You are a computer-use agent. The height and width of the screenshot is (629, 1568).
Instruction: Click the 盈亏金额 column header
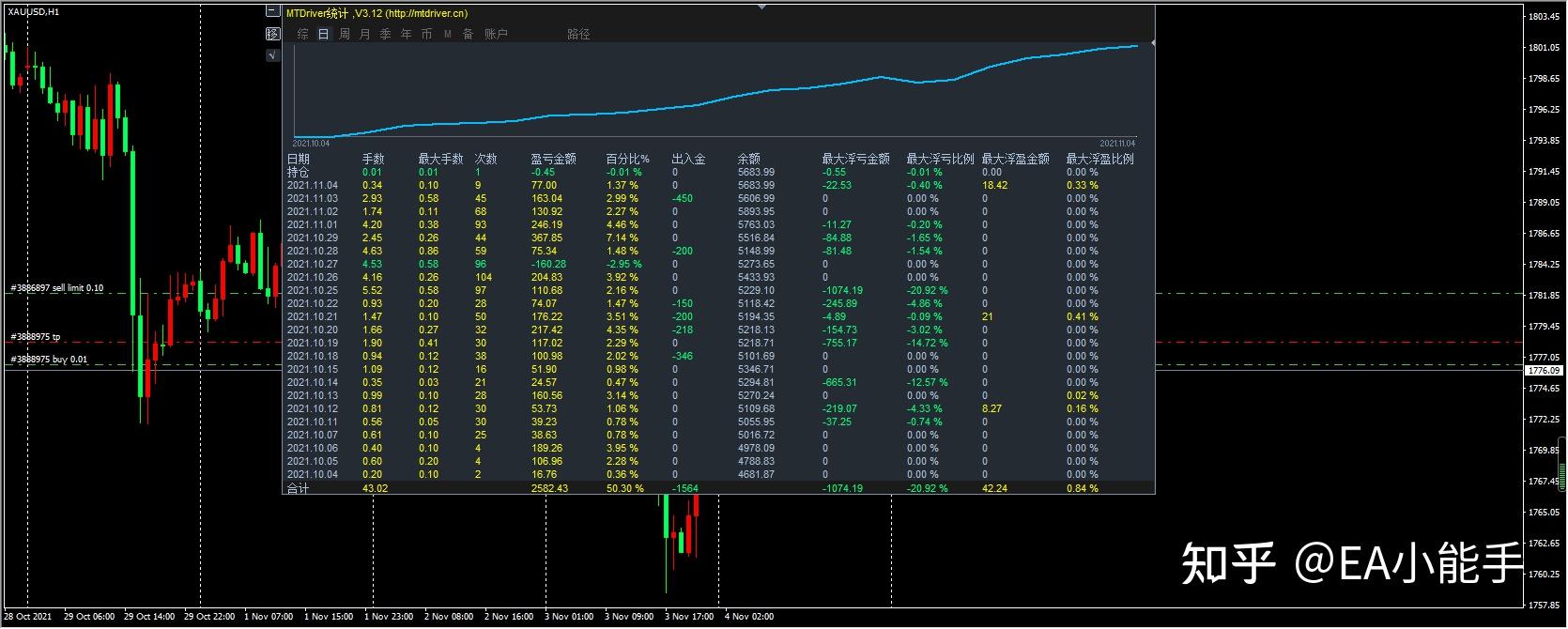point(553,159)
